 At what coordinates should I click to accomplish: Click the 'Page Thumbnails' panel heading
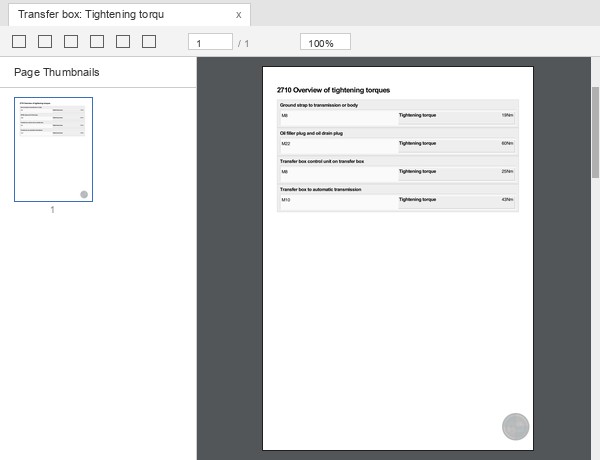[x=57, y=72]
